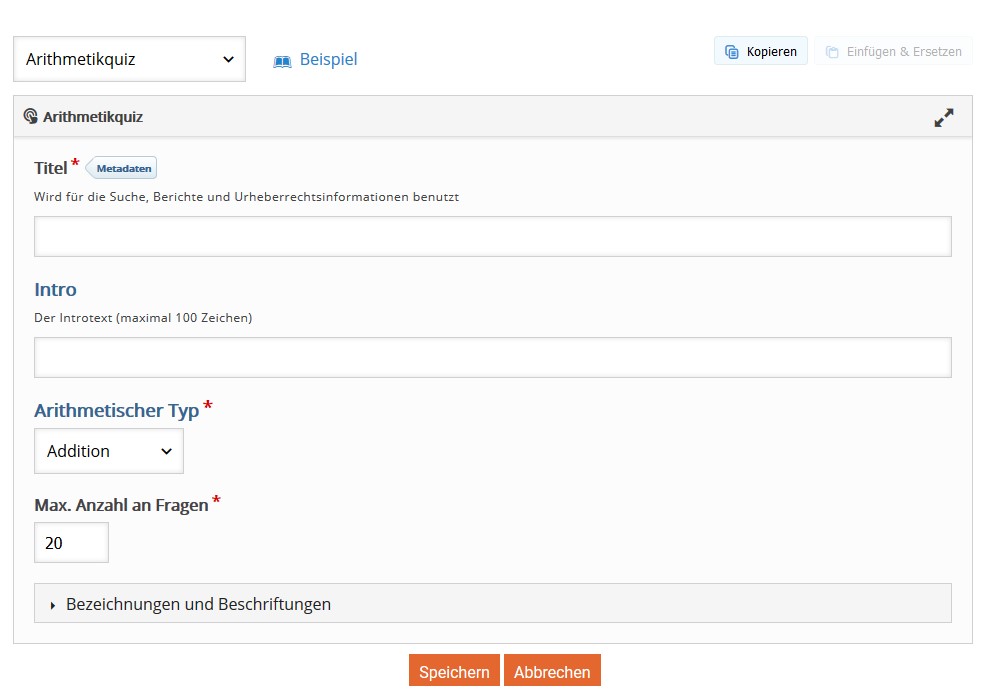Click the Arithmetikquiz panel header bar
This screenshot has width=992, height=694.
493,117
